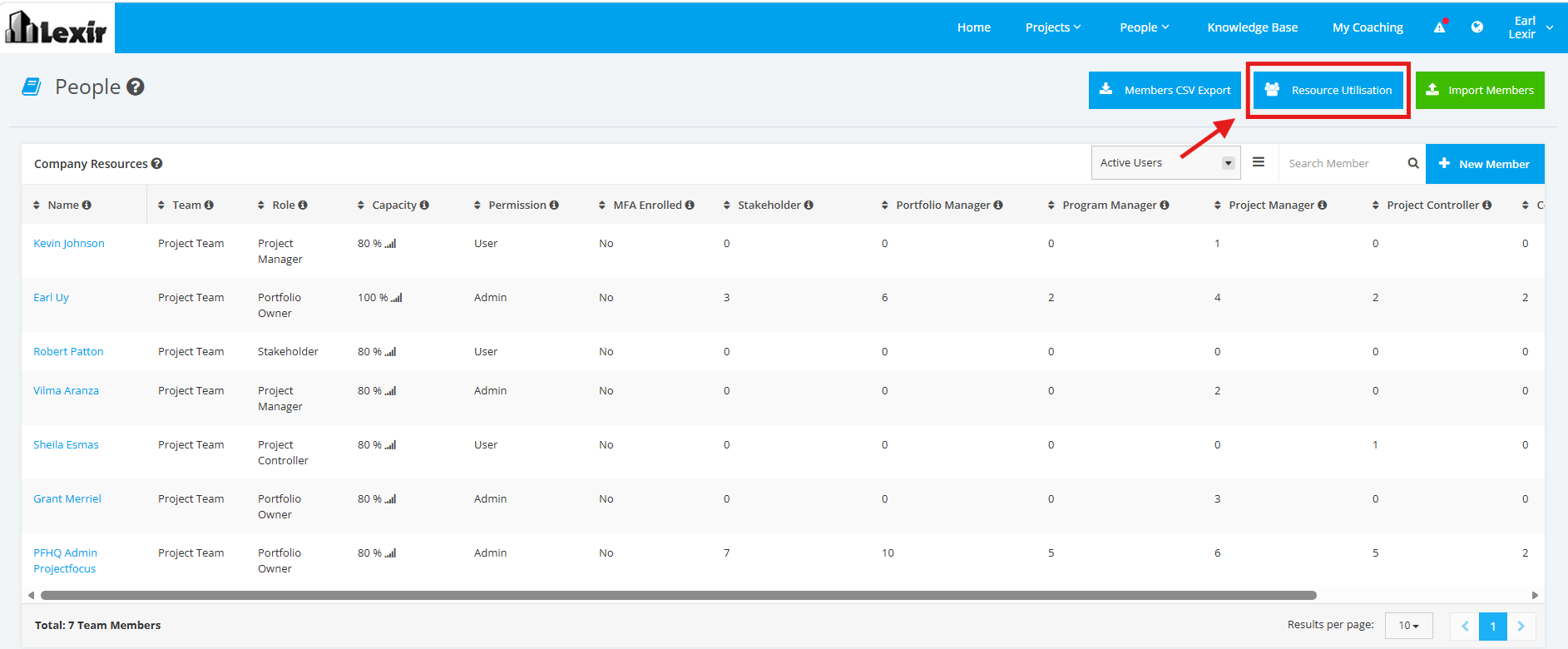Open capacity chart icon for Vilma Aranza

tap(390, 391)
